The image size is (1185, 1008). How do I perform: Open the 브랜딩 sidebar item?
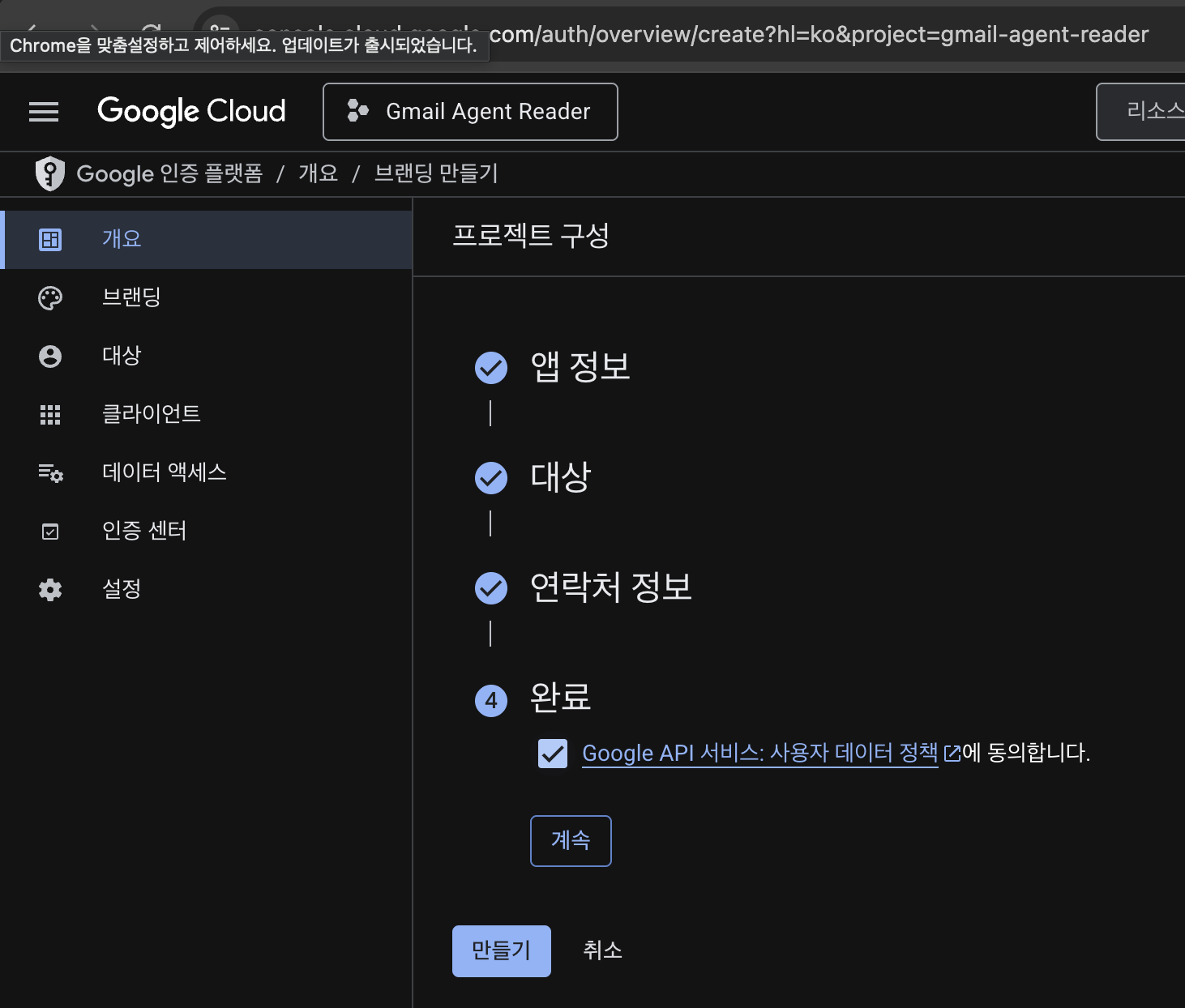207,298
